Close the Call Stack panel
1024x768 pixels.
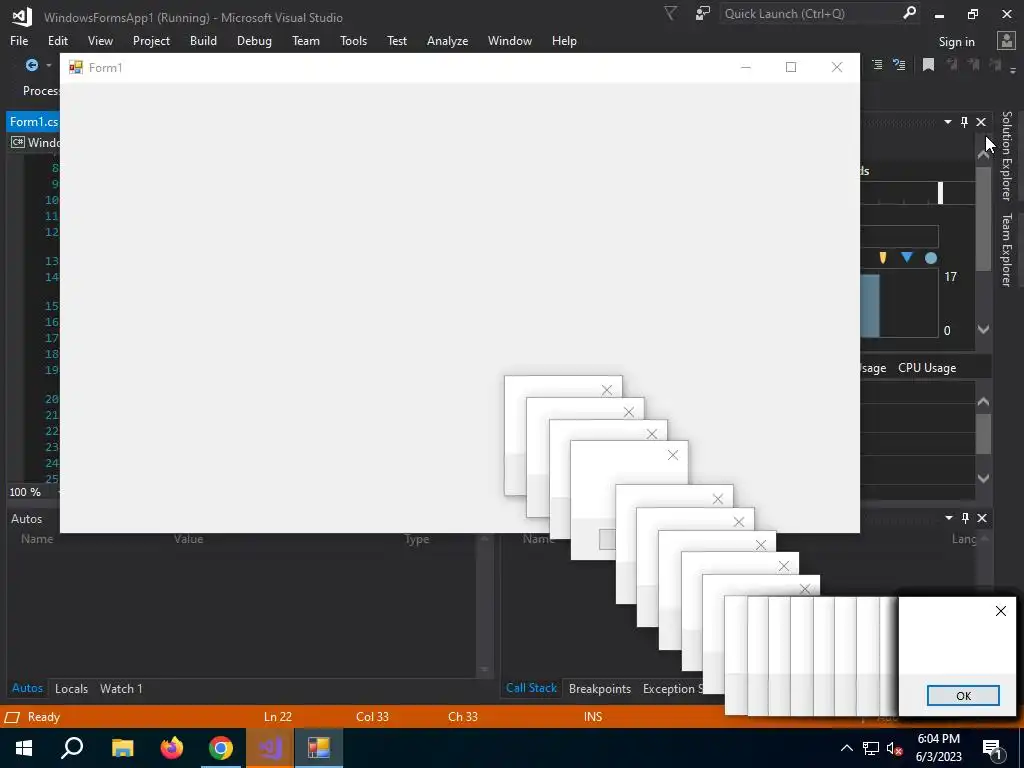(x=982, y=518)
